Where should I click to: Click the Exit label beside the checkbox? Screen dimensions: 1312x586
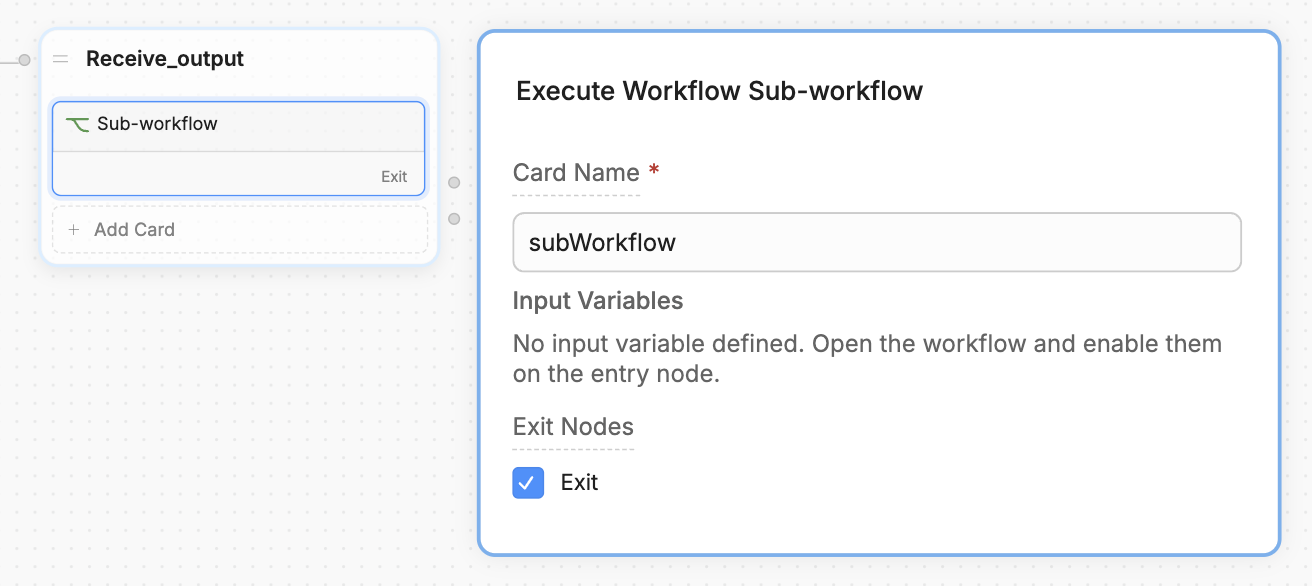tap(579, 482)
